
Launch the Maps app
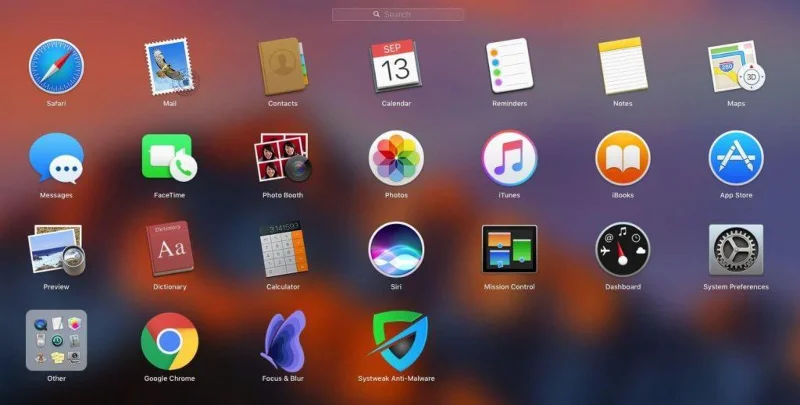736,66
